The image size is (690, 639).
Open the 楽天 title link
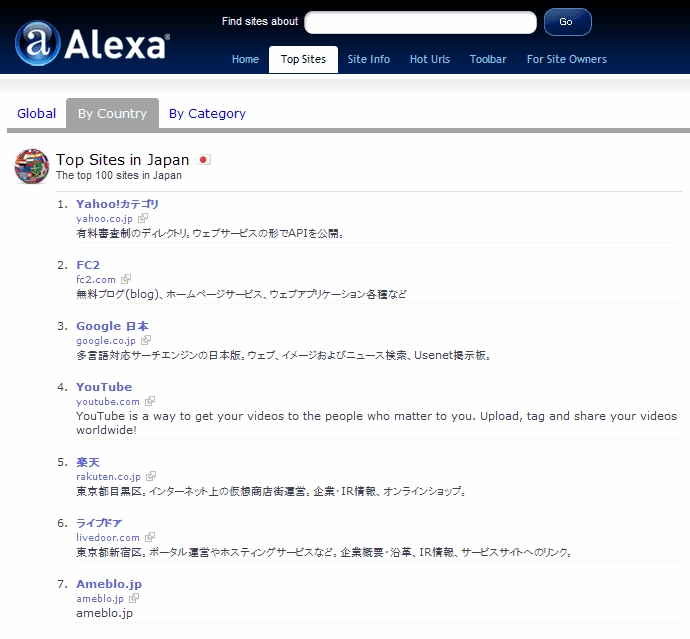(88, 462)
